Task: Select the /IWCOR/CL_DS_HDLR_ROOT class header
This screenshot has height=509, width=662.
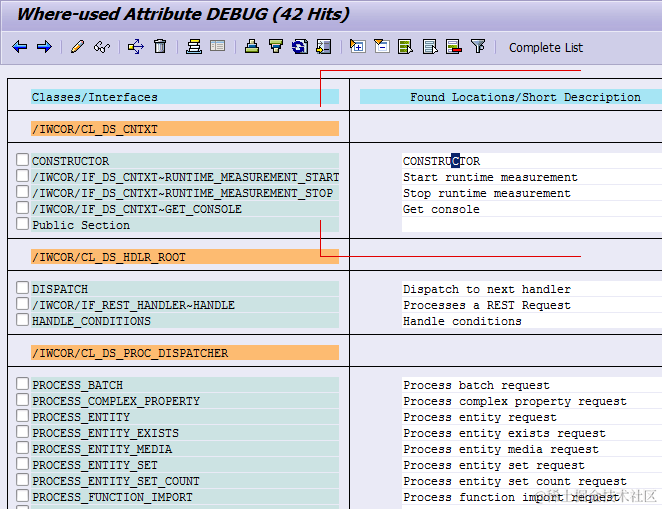Action: coord(185,257)
